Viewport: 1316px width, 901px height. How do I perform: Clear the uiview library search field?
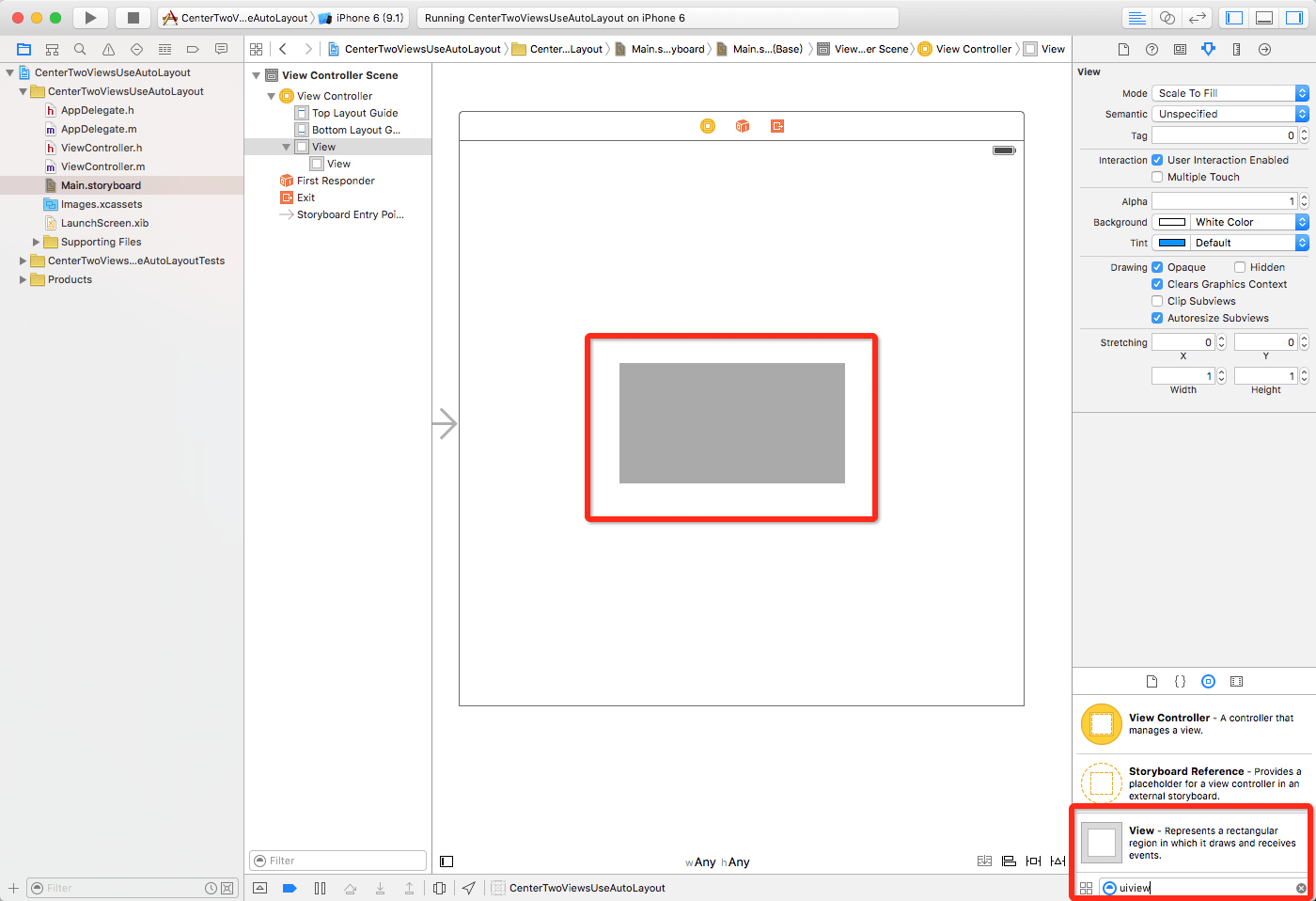[x=1301, y=888]
